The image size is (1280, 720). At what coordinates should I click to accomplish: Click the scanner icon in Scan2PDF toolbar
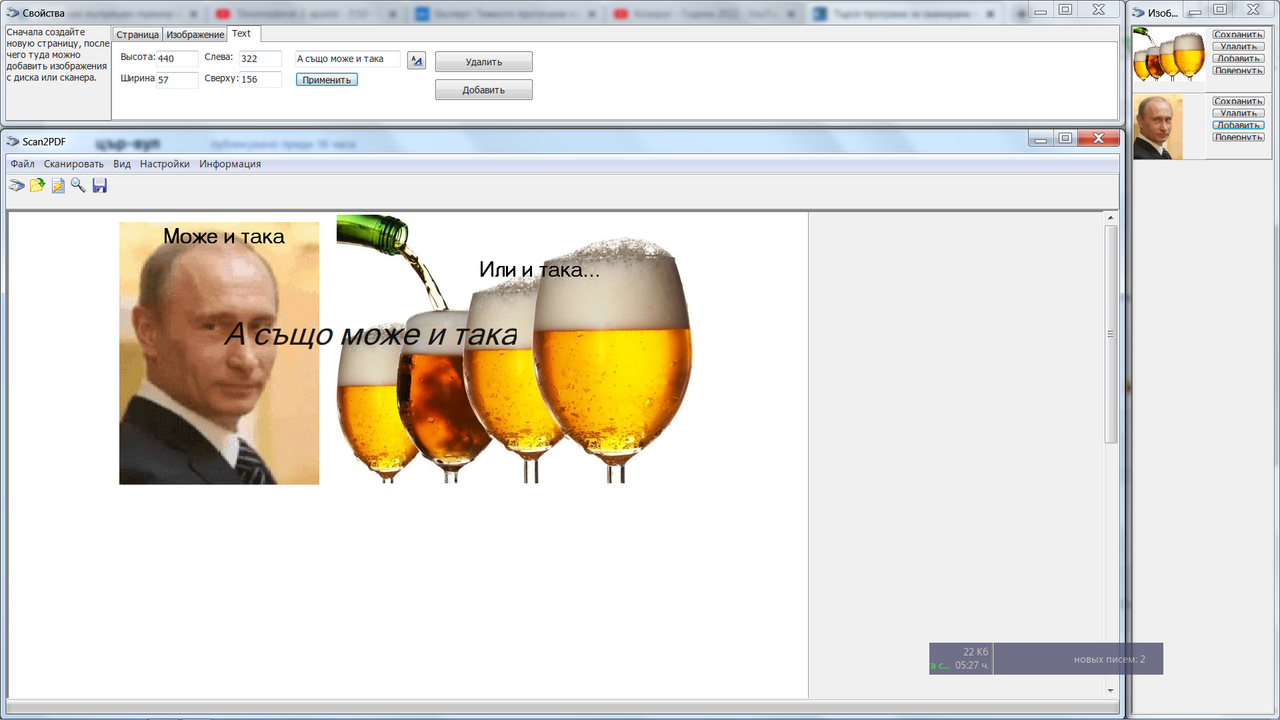(x=16, y=185)
